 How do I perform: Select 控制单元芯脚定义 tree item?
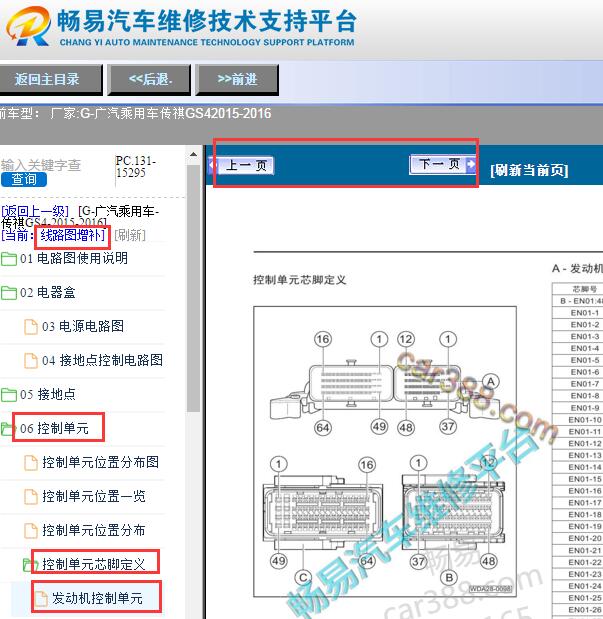coord(94,565)
